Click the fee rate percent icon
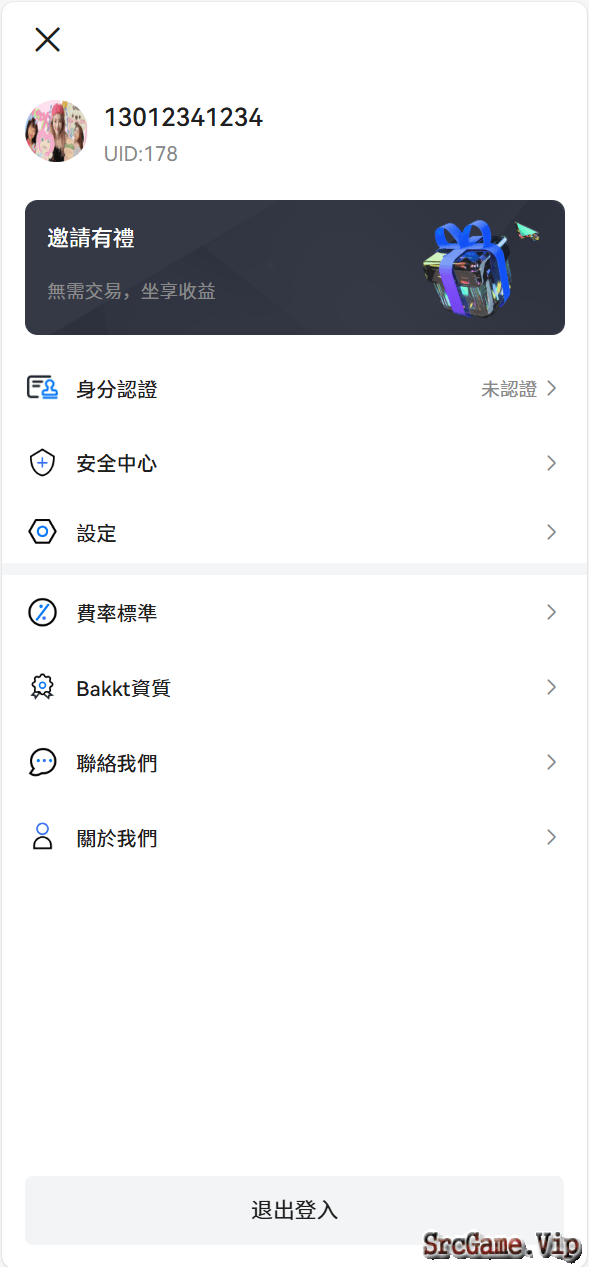The image size is (589, 1267). [x=42, y=612]
